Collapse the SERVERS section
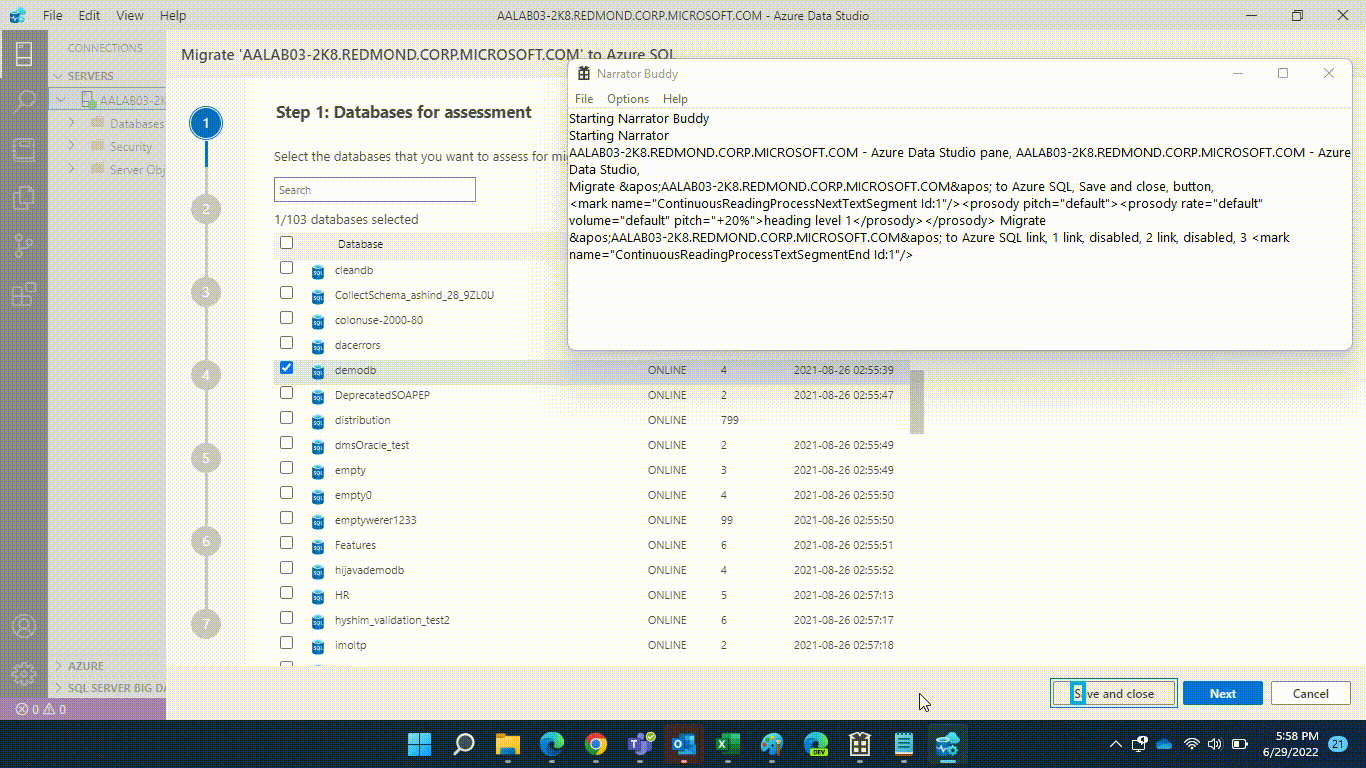The width and height of the screenshot is (1366, 768). point(60,75)
